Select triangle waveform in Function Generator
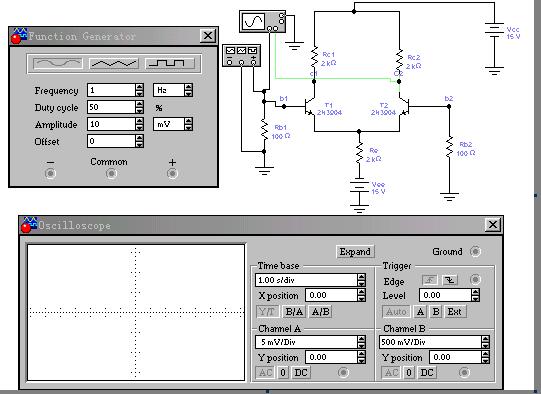The height and width of the screenshot is (394, 541). point(114,63)
